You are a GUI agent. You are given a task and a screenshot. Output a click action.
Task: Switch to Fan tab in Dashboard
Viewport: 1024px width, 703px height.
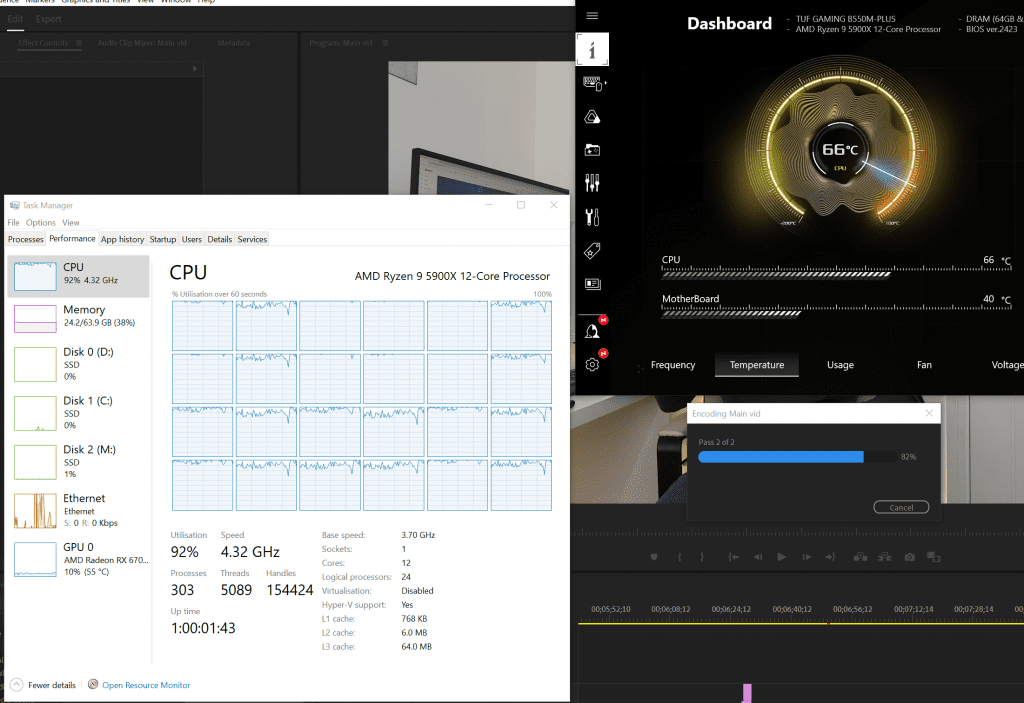pos(924,365)
